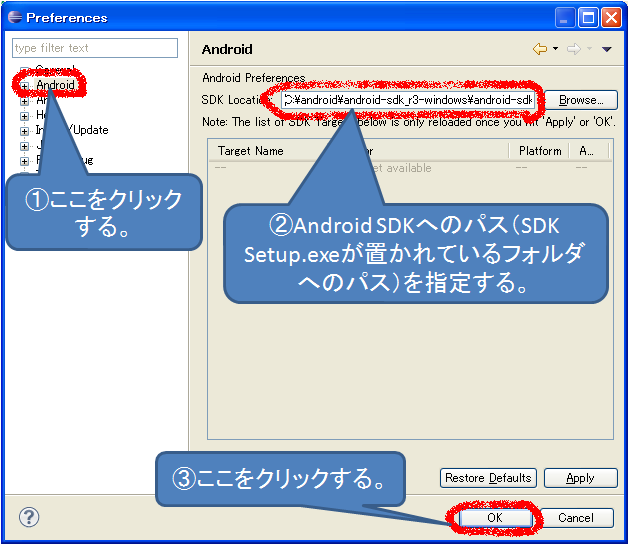Click the SDK Location path field

[x=408, y=100]
